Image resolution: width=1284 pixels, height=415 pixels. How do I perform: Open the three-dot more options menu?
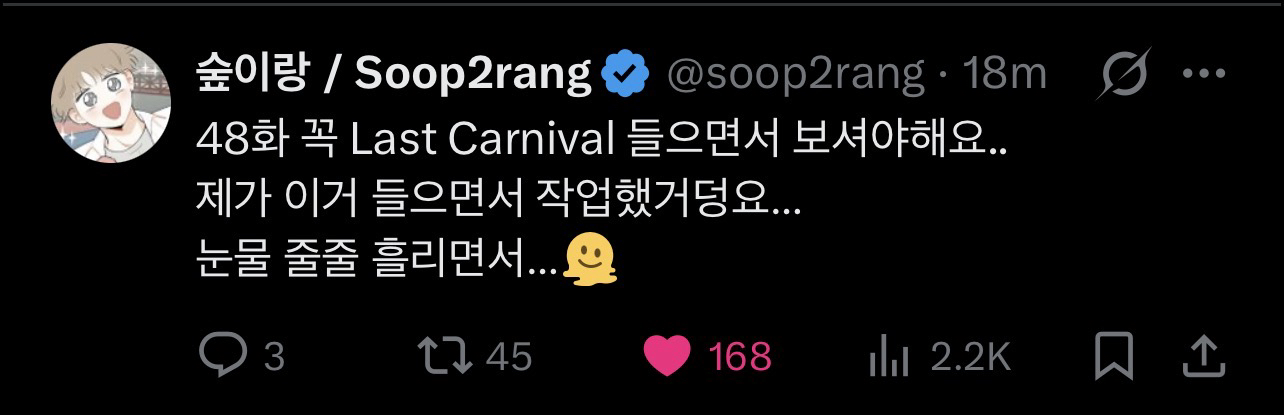[x=1202, y=75]
